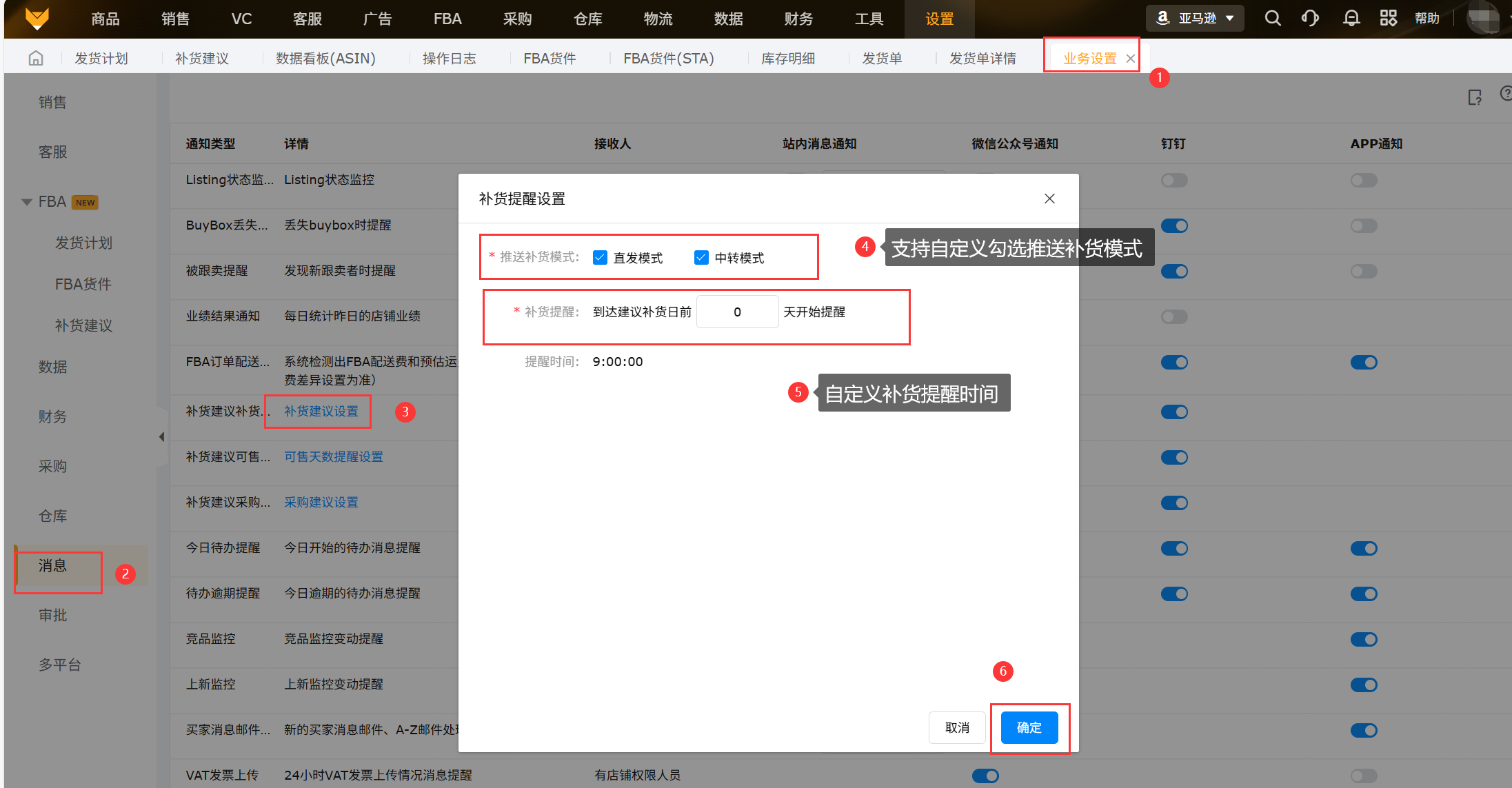The height and width of the screenshot is (788, 1512).
Task: Collapse the FBA sidebar group
Action: pyautogui.click(x=27, y=202)
